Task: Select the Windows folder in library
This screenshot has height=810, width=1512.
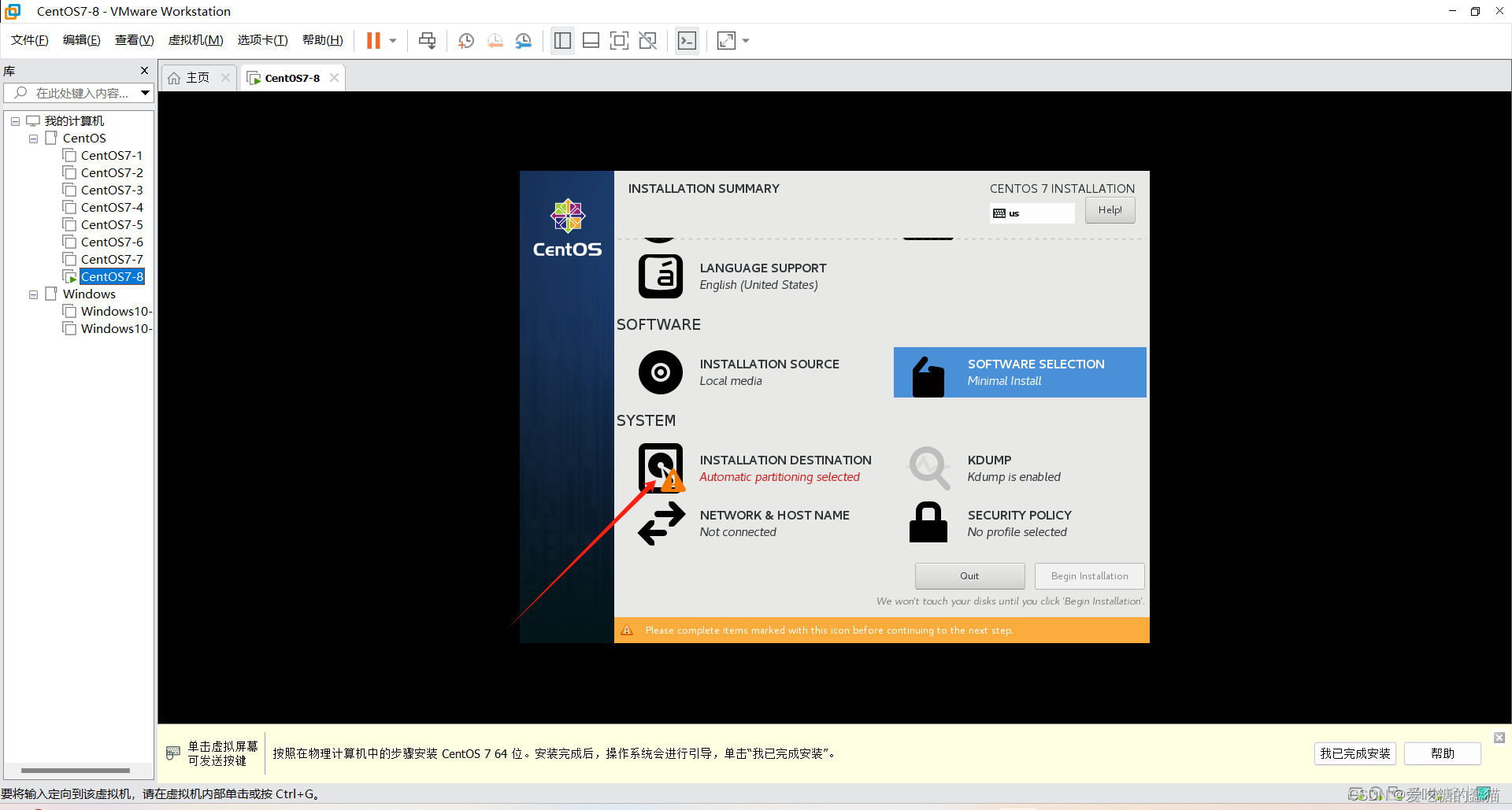Action: pyautogui.click(x=89, y=294)
